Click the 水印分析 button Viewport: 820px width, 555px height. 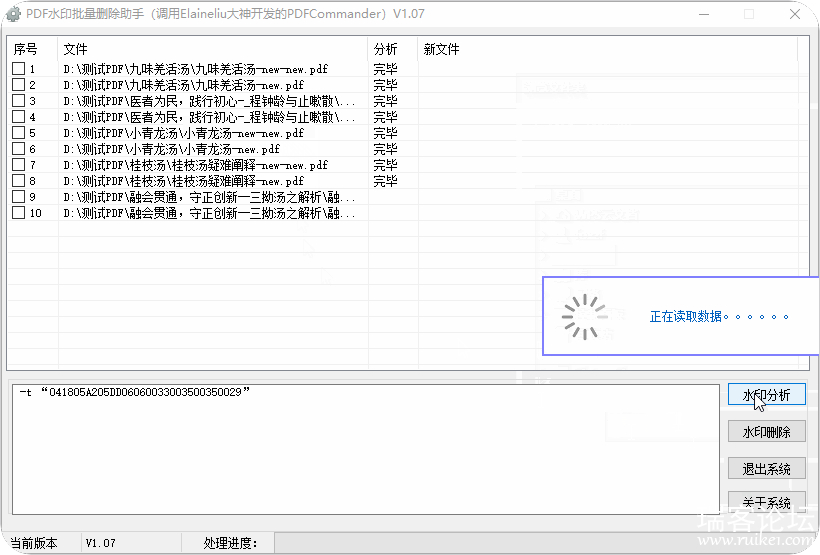coord(766,394)
